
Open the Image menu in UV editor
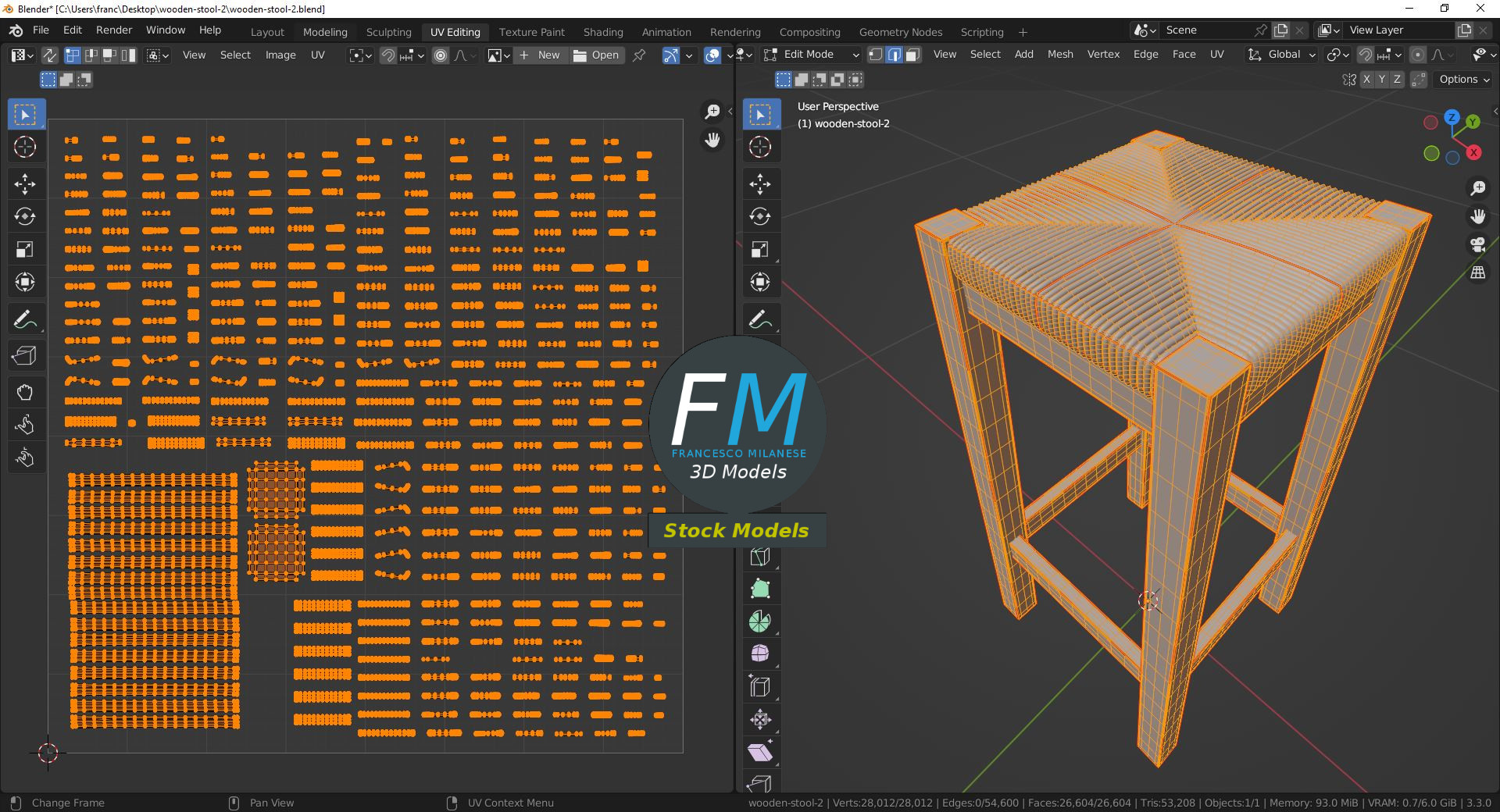pos(280,55)
